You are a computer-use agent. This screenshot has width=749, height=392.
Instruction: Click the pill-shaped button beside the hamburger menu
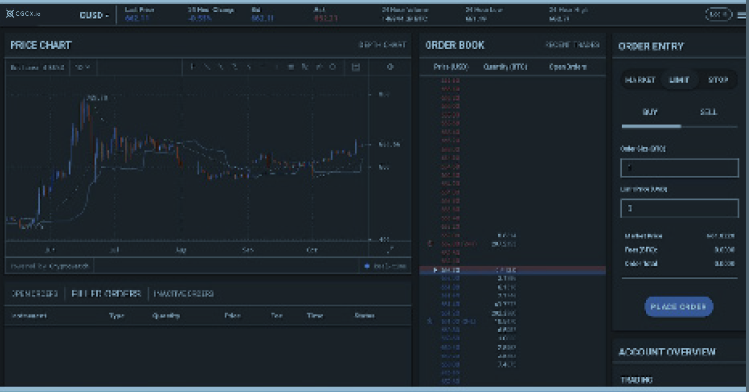718,14
